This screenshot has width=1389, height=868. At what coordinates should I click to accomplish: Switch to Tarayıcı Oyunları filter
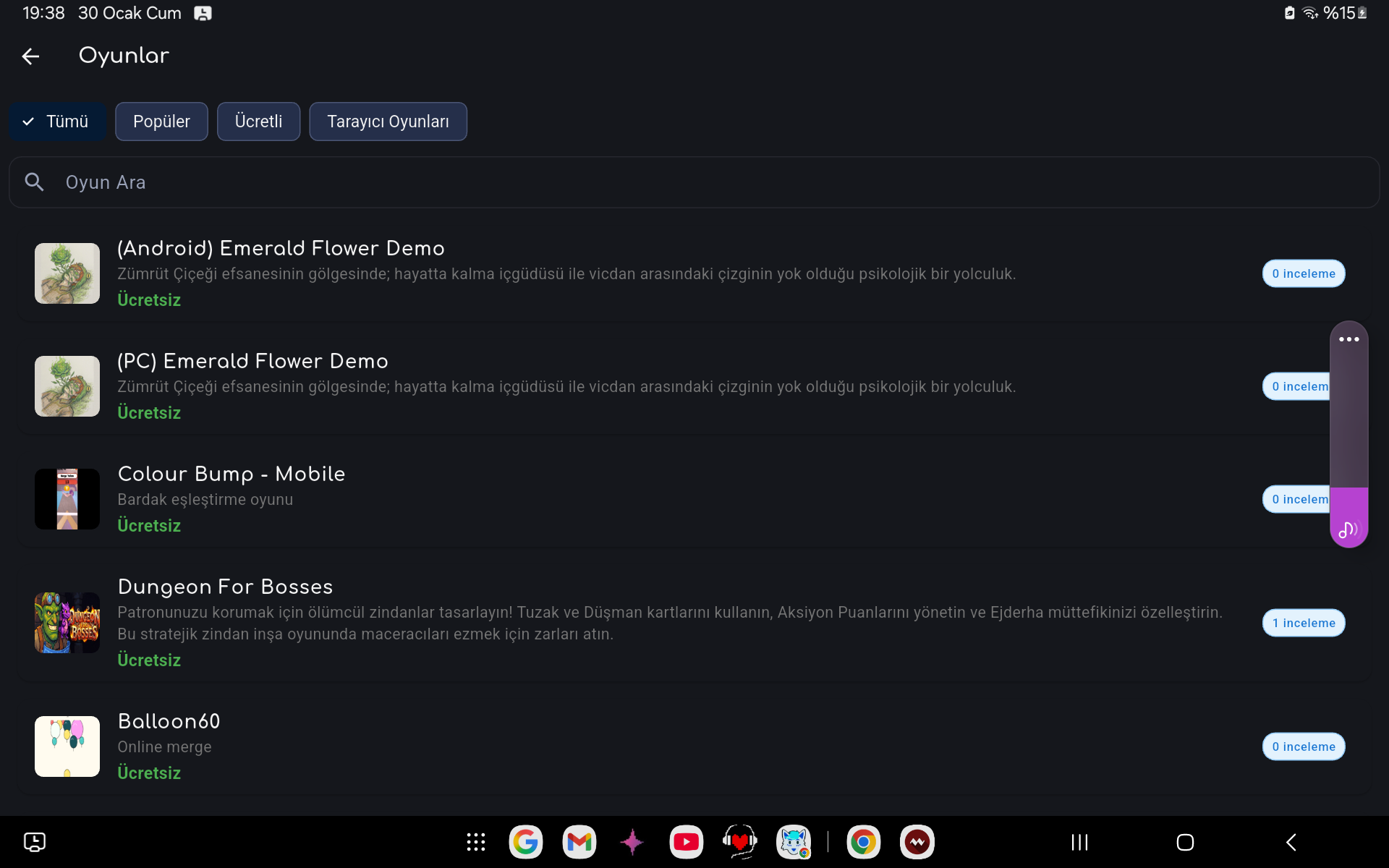tap(388, 122)
